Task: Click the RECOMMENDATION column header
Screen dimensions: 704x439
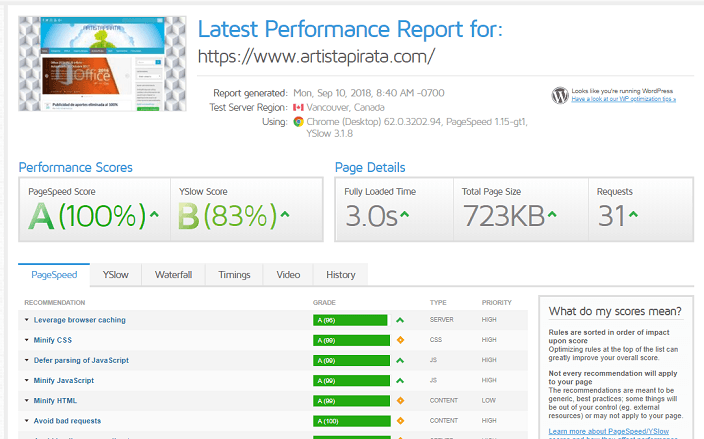Action: coord(55,303)
